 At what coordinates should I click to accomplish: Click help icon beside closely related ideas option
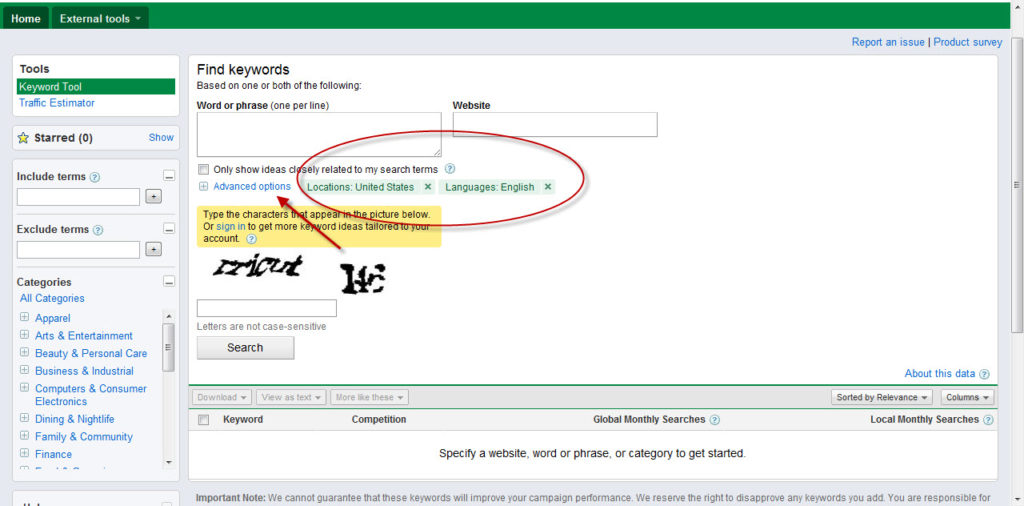449,169
